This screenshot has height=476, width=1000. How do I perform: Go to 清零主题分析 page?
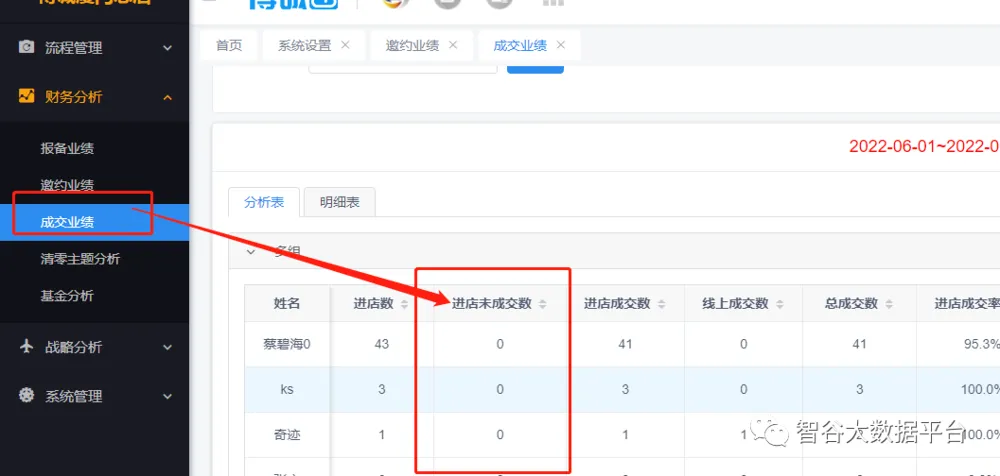(80, 259)
